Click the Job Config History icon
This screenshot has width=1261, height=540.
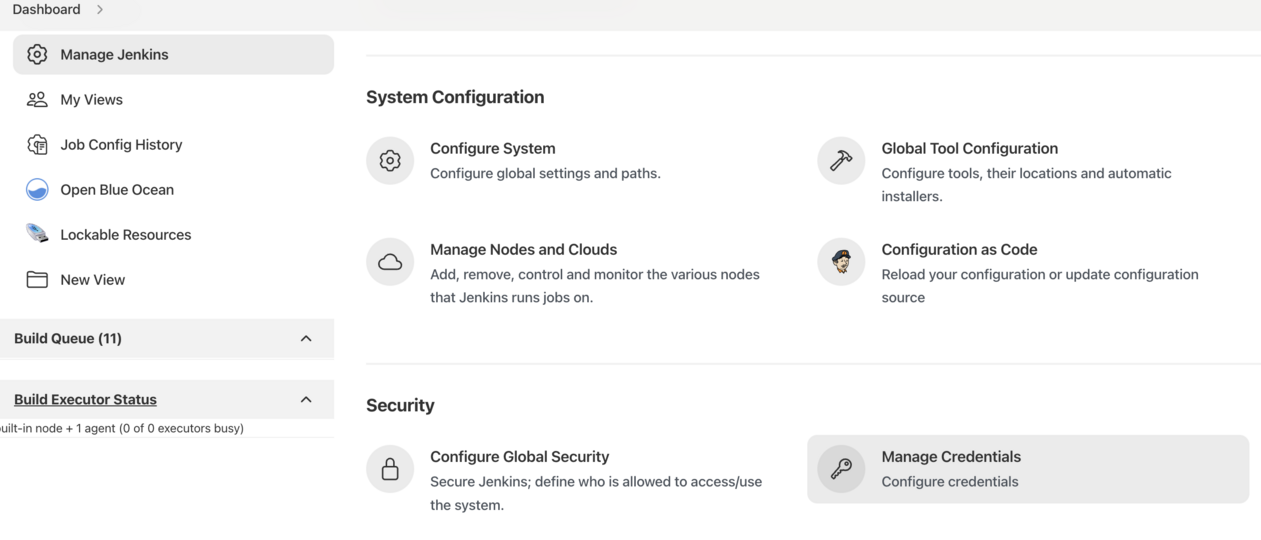(37, 144)
